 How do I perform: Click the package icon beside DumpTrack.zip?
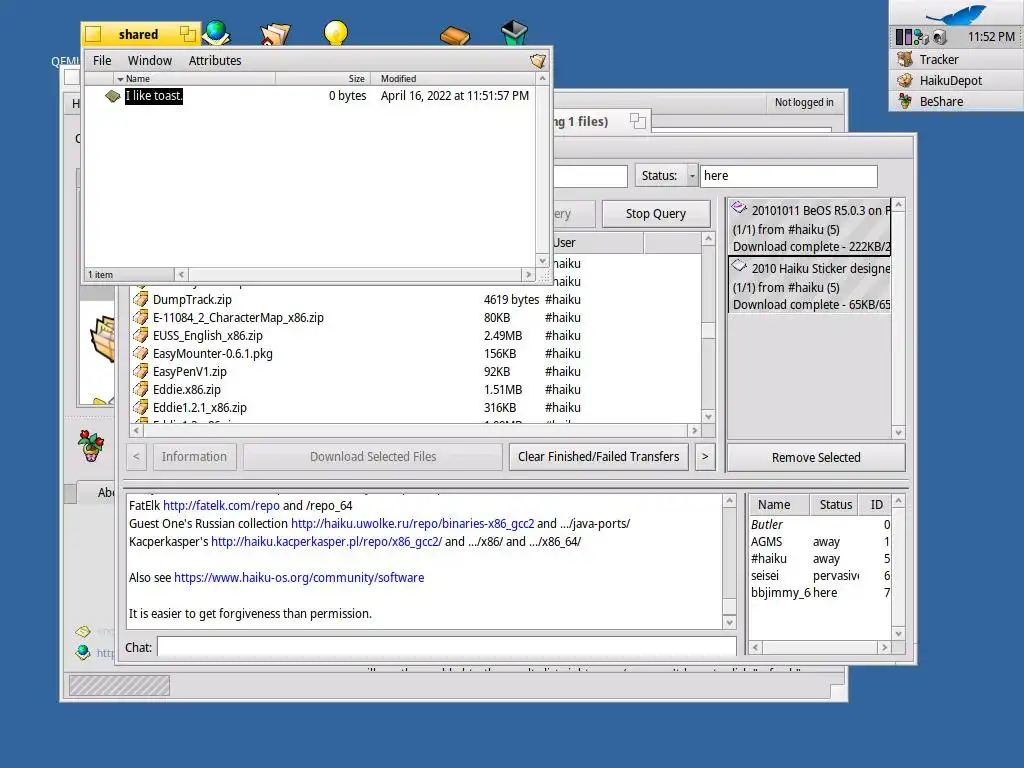140,300
